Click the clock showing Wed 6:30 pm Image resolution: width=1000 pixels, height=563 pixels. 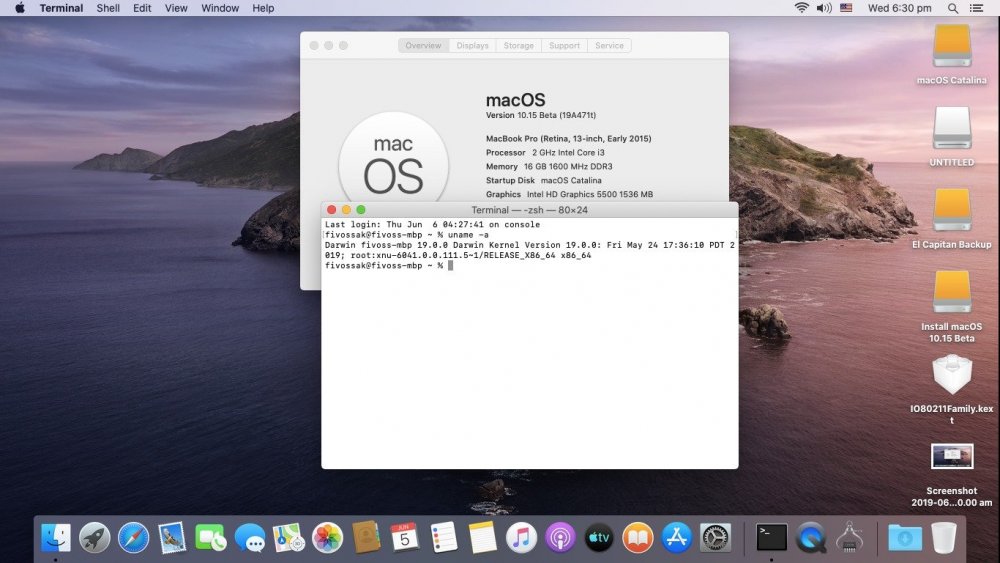[899, 8]
